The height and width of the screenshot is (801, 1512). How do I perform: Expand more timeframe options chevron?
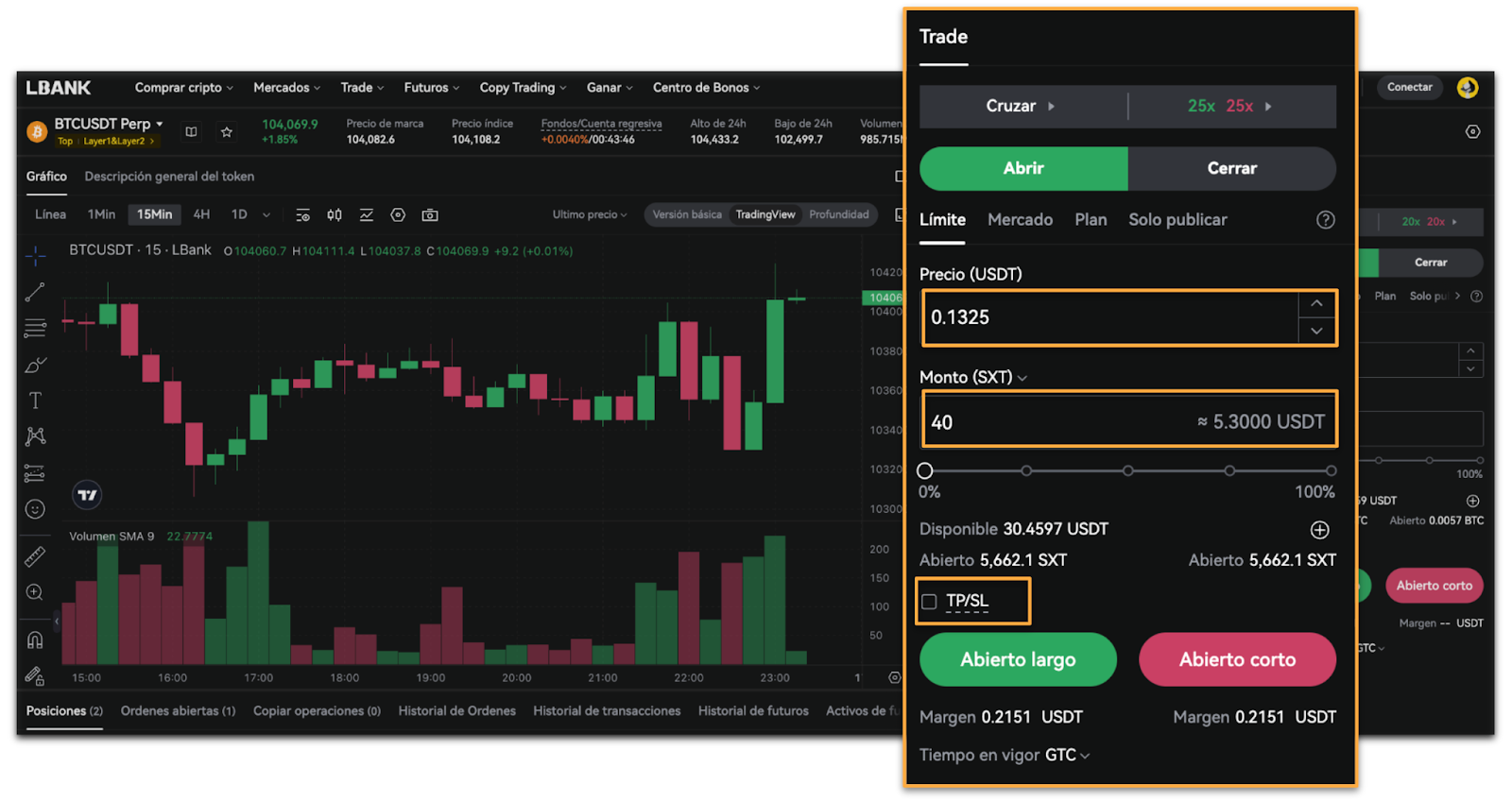click(266, 215)
